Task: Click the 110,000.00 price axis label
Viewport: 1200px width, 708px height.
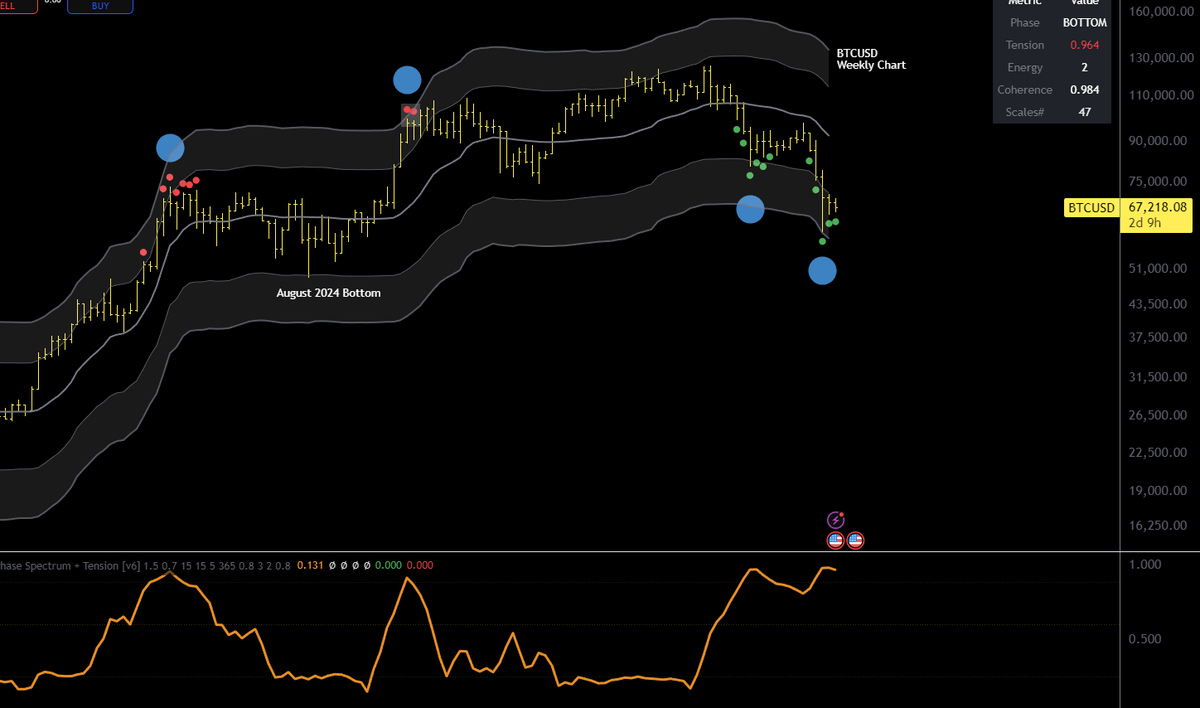Action: point(1159,95)
